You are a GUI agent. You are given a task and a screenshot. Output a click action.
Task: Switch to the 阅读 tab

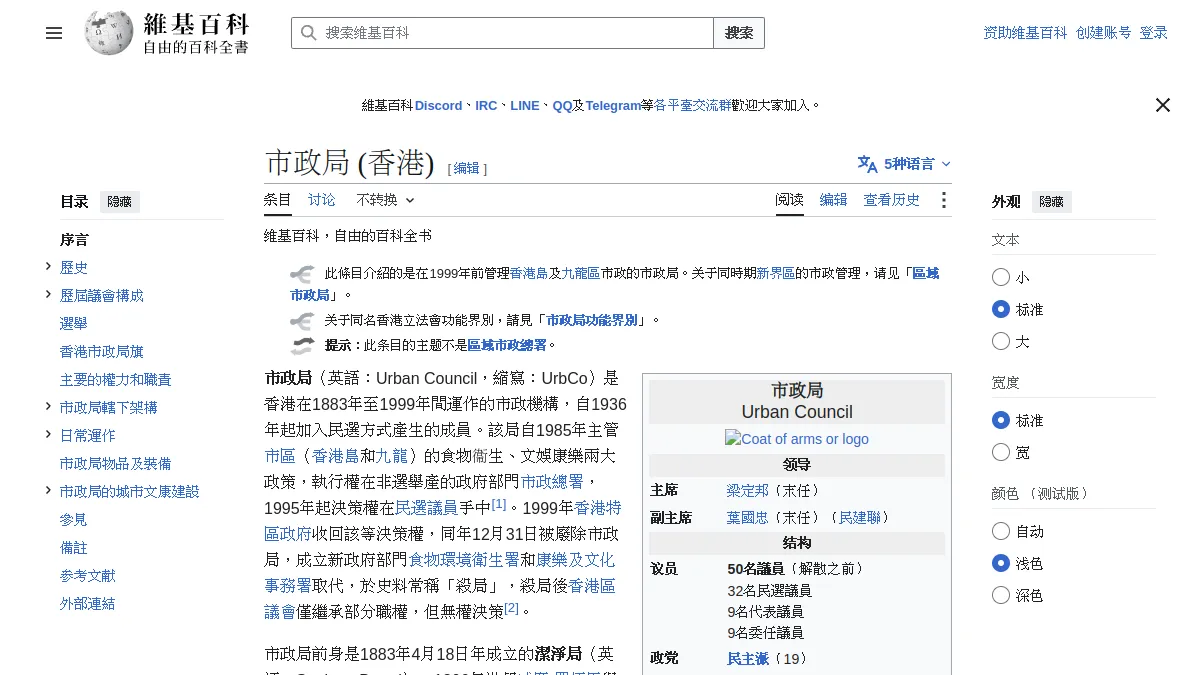(x=790, y=200)
